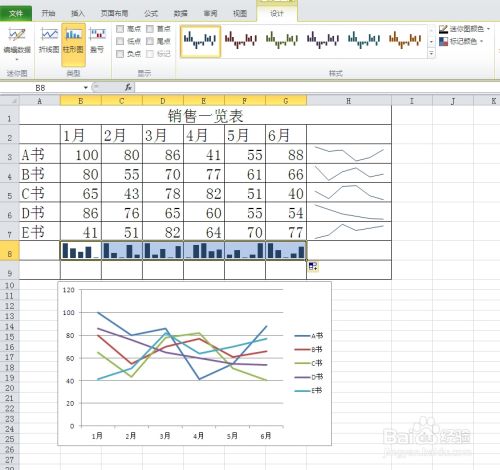The height and width of the screenshot is (470, 500).
Task: Enable the 低点 (Low Point) checkbox
Action: 120,41
